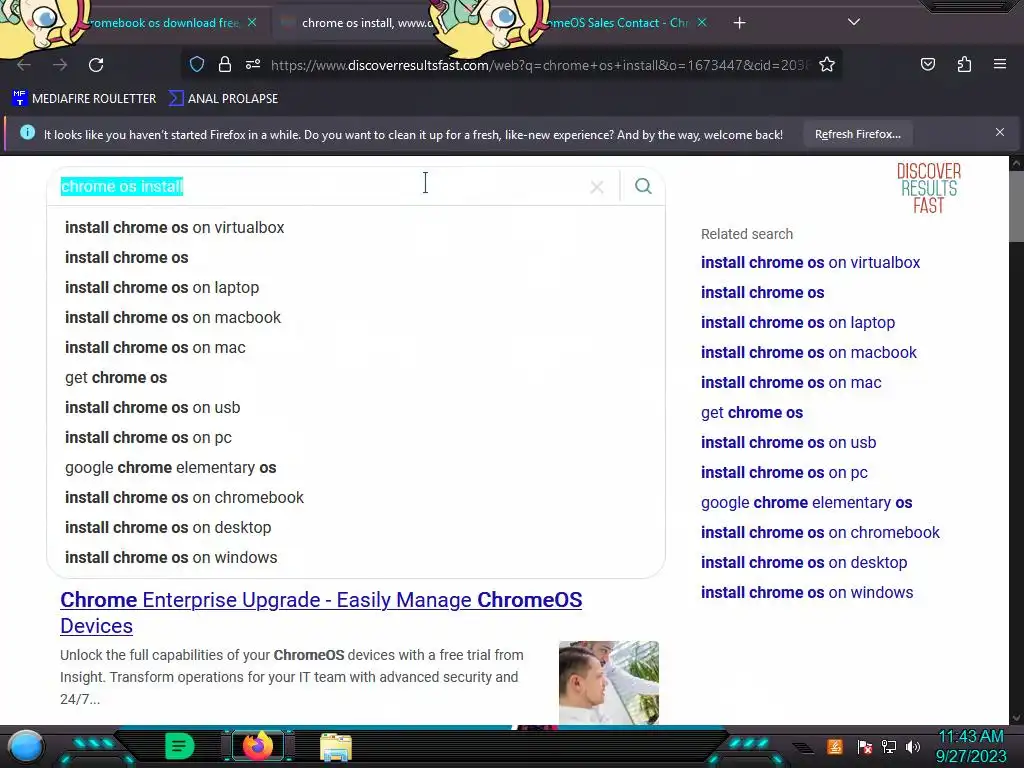The image size is (1024, 768).
Task: Select suggestion install chrome os on windows
Action: tap(171, 558)
